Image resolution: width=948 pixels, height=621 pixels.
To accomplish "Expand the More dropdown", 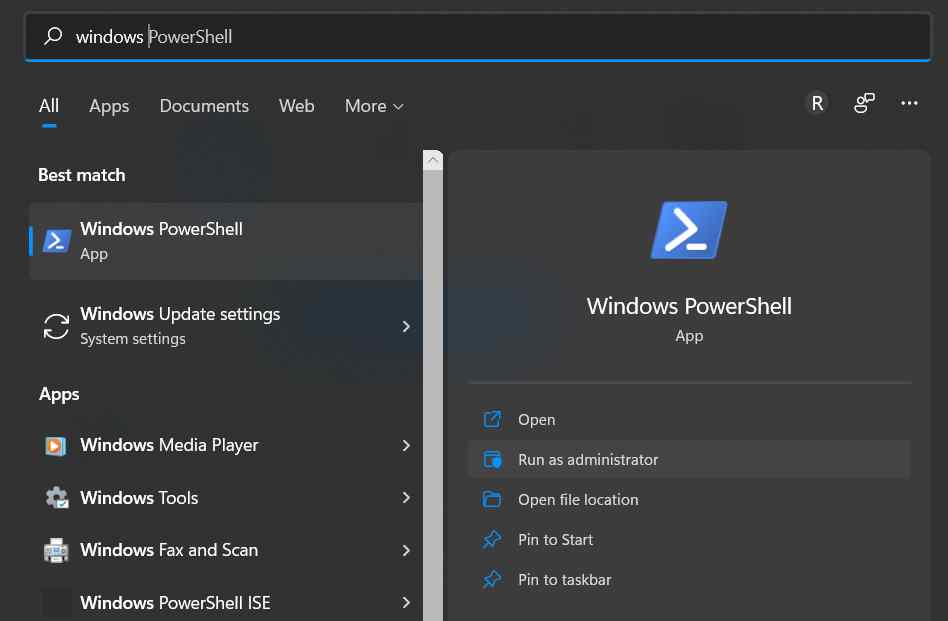I will (x=374, y=106).
